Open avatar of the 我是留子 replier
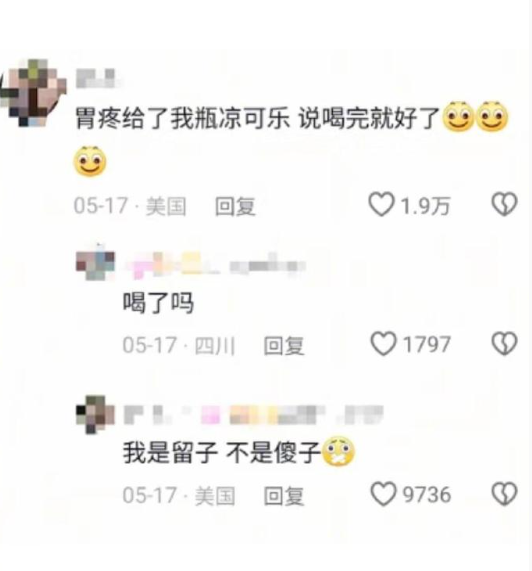 95,415
